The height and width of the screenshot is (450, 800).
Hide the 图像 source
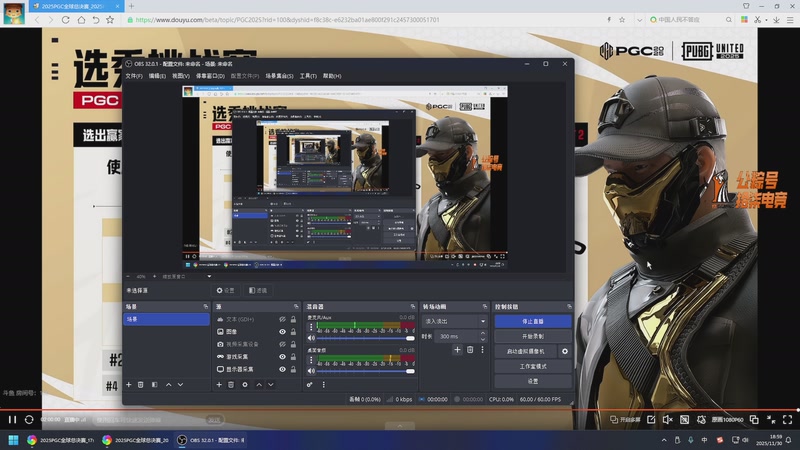282,332
